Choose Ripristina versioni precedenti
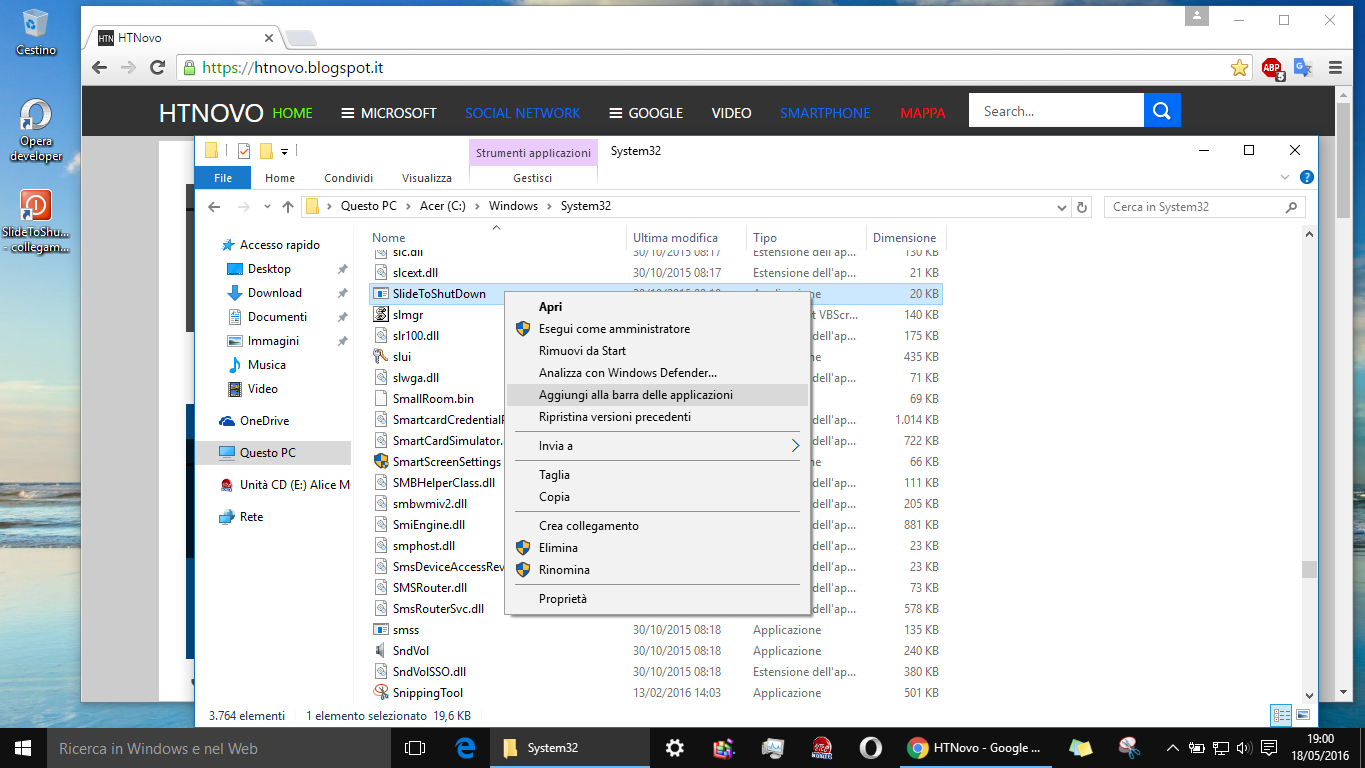The width and height of the screenshot is (1365, 768). 657,417
